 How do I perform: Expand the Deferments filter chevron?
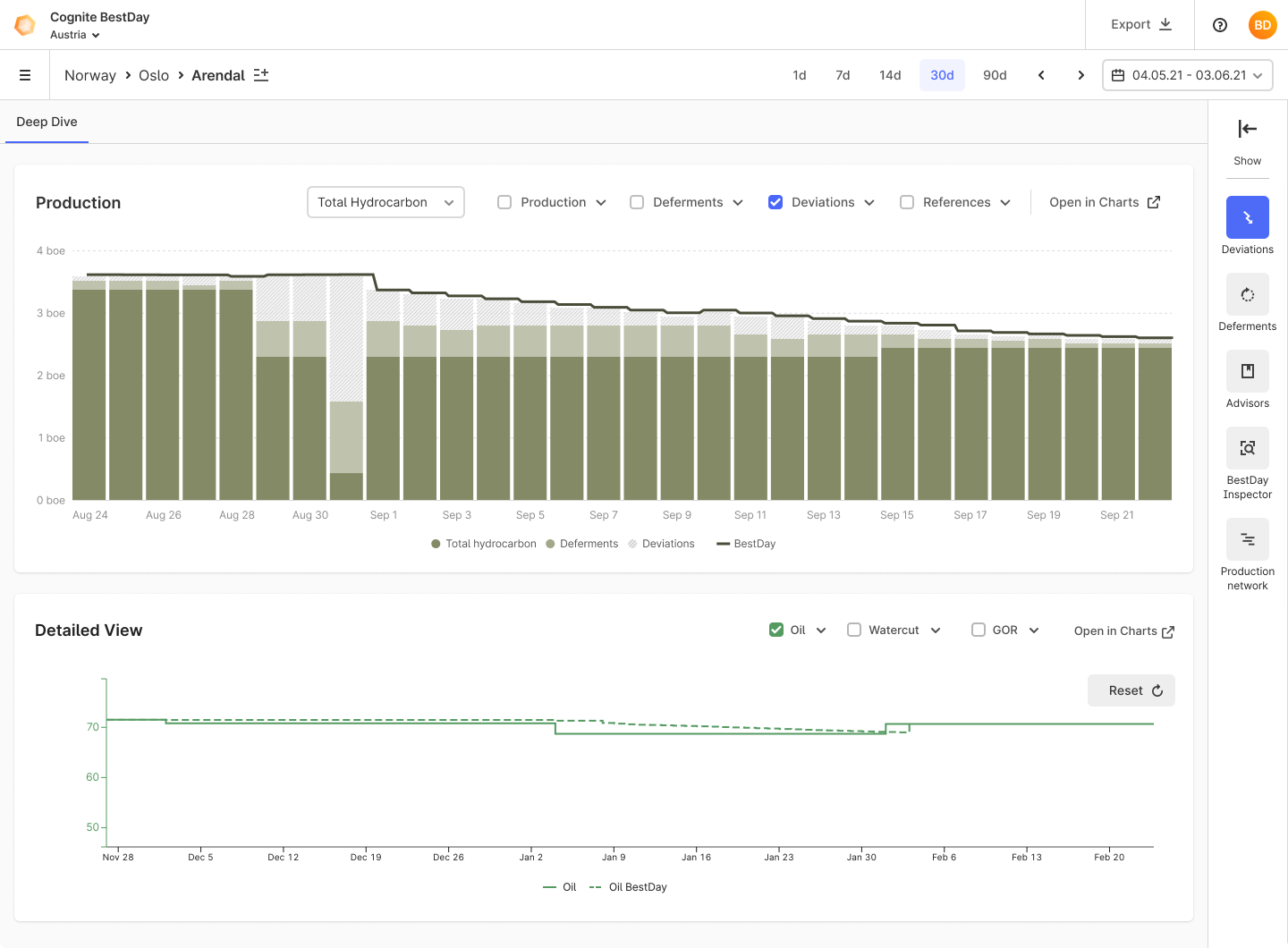click(738, 202)
